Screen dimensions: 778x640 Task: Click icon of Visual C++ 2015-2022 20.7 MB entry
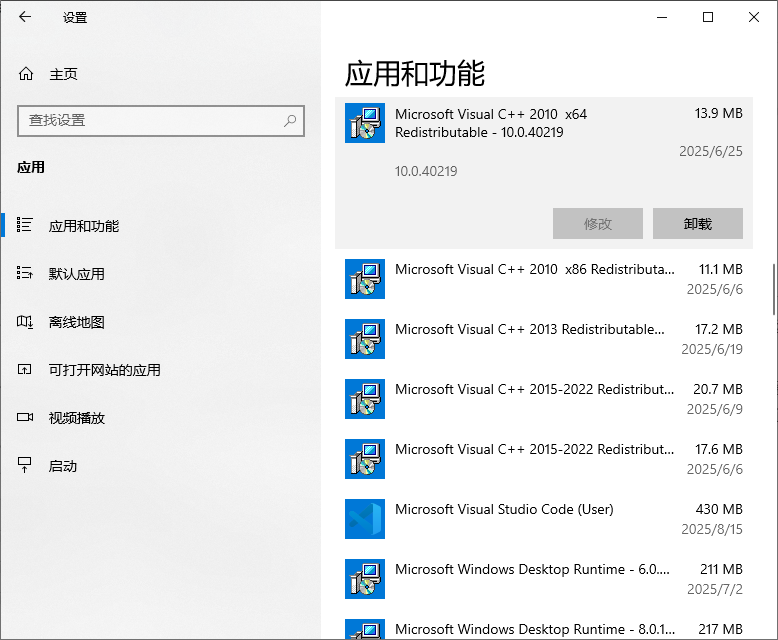click(365, 399)
